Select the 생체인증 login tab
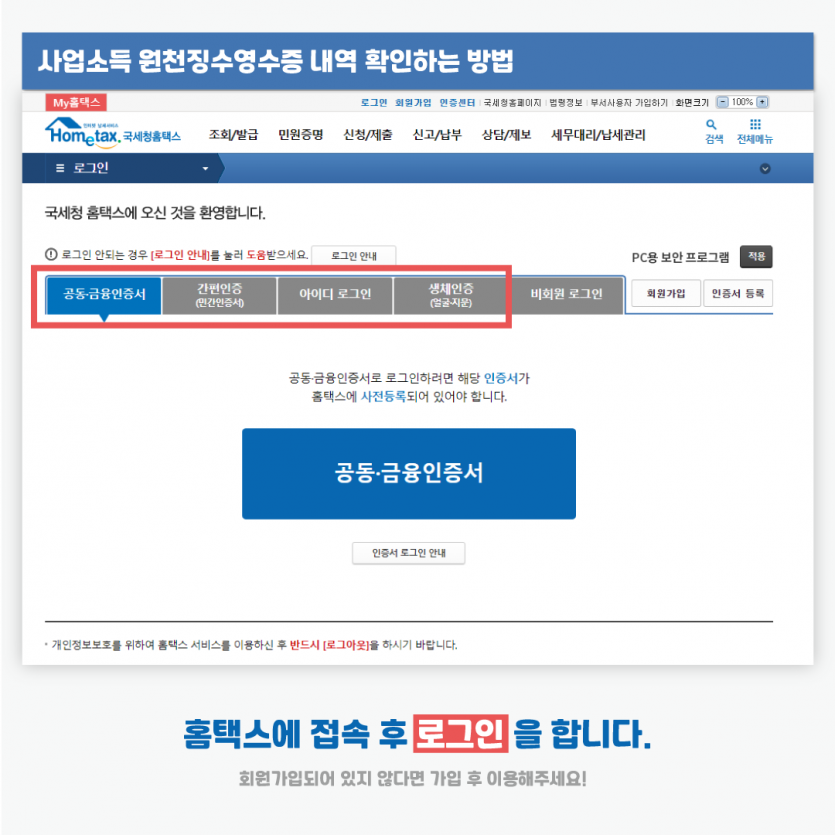Image resolution: width=835 pixels, height=835 pixels. 451,295
